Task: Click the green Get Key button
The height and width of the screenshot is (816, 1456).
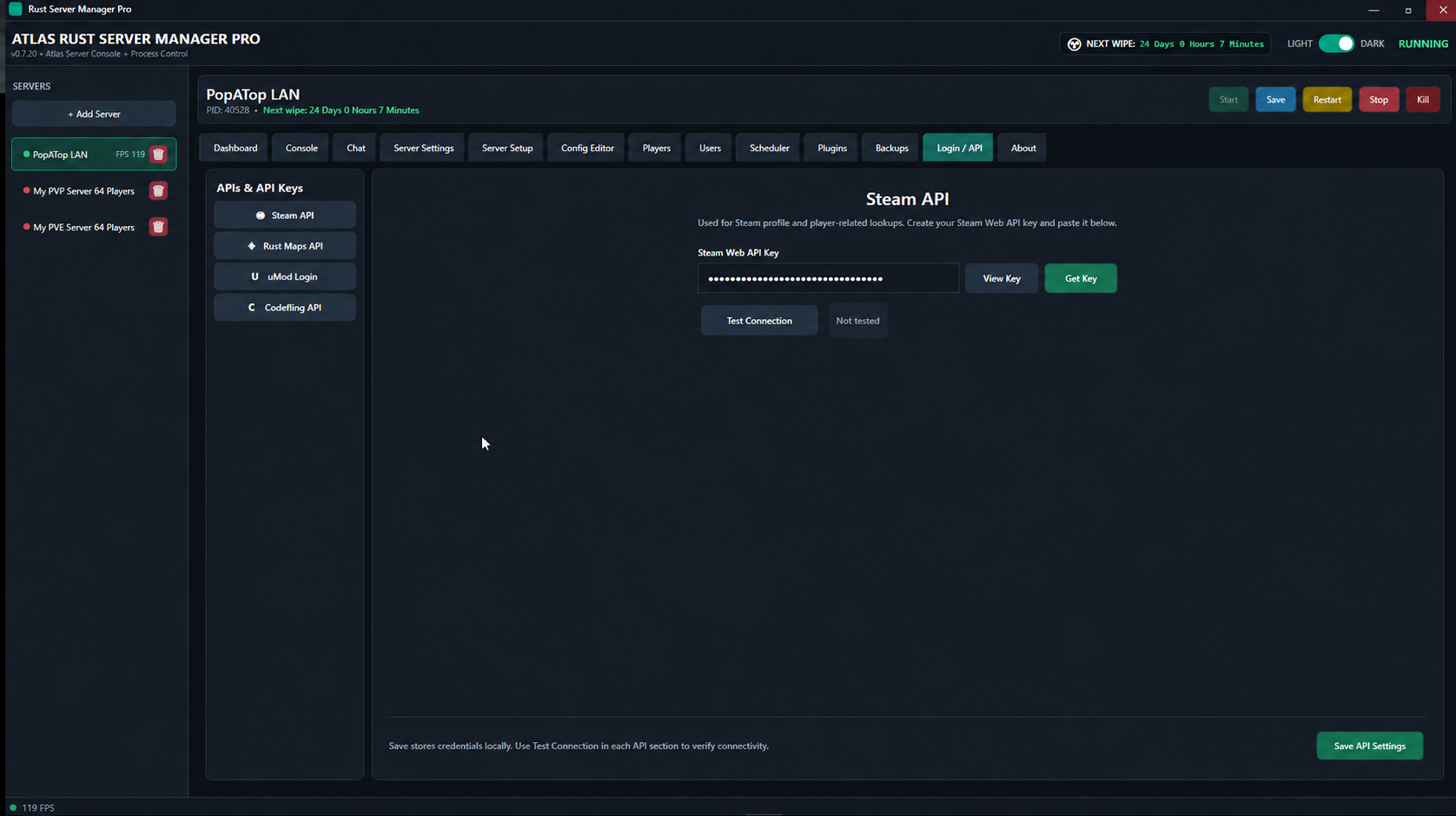Action: click(x=1081, y=278)
